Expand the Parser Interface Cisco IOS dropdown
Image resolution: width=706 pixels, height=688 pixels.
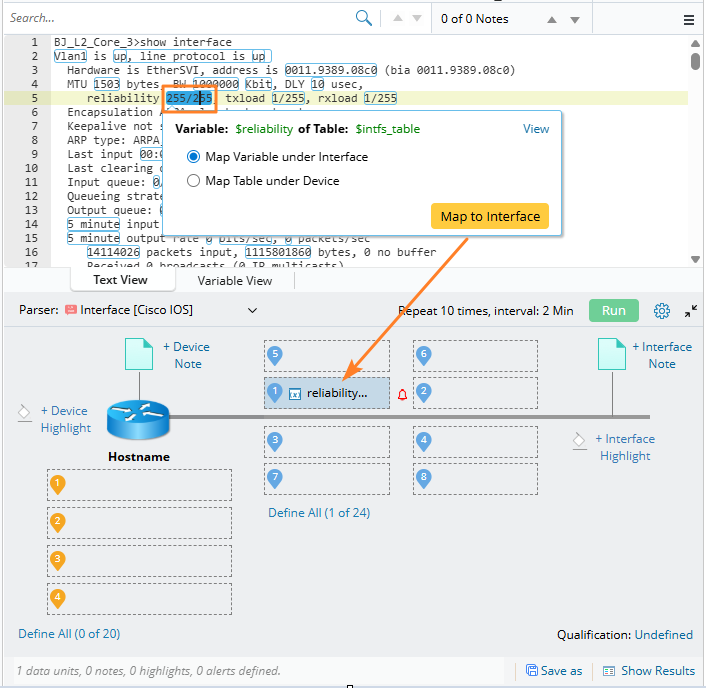tap(251, 311)
